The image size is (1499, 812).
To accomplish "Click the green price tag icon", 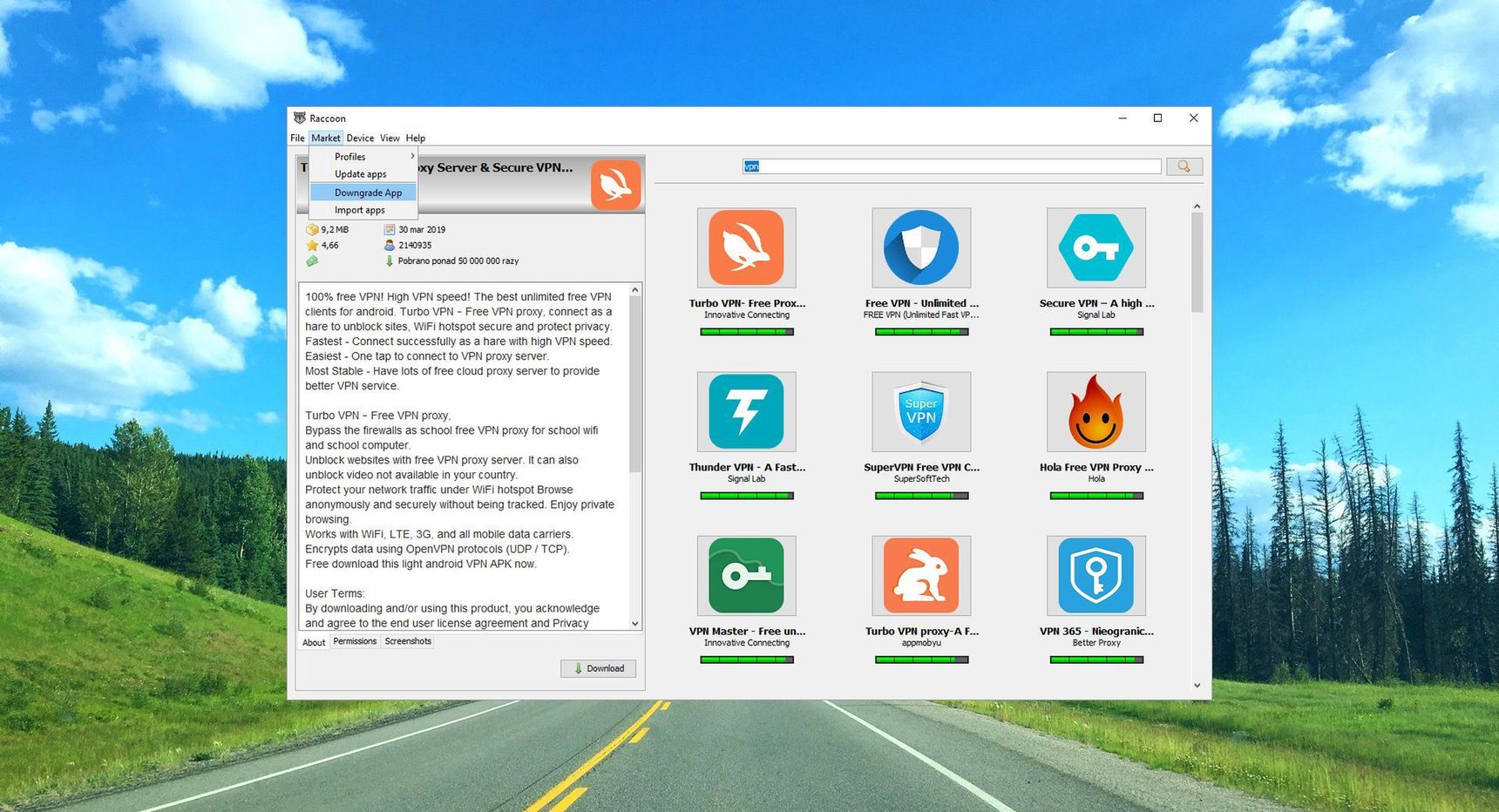I will tap(312, 261).
